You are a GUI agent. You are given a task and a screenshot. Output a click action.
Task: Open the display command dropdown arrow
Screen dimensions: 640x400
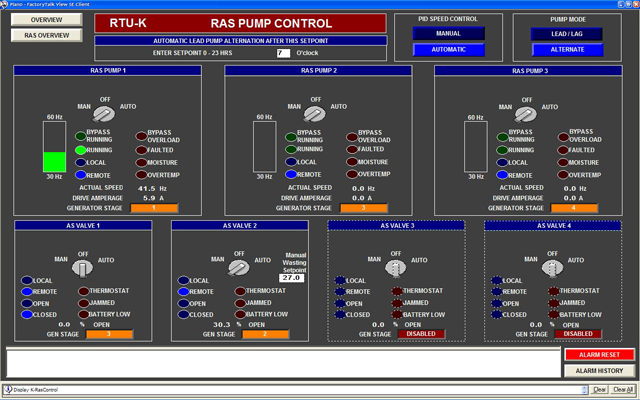click(587, 389)
